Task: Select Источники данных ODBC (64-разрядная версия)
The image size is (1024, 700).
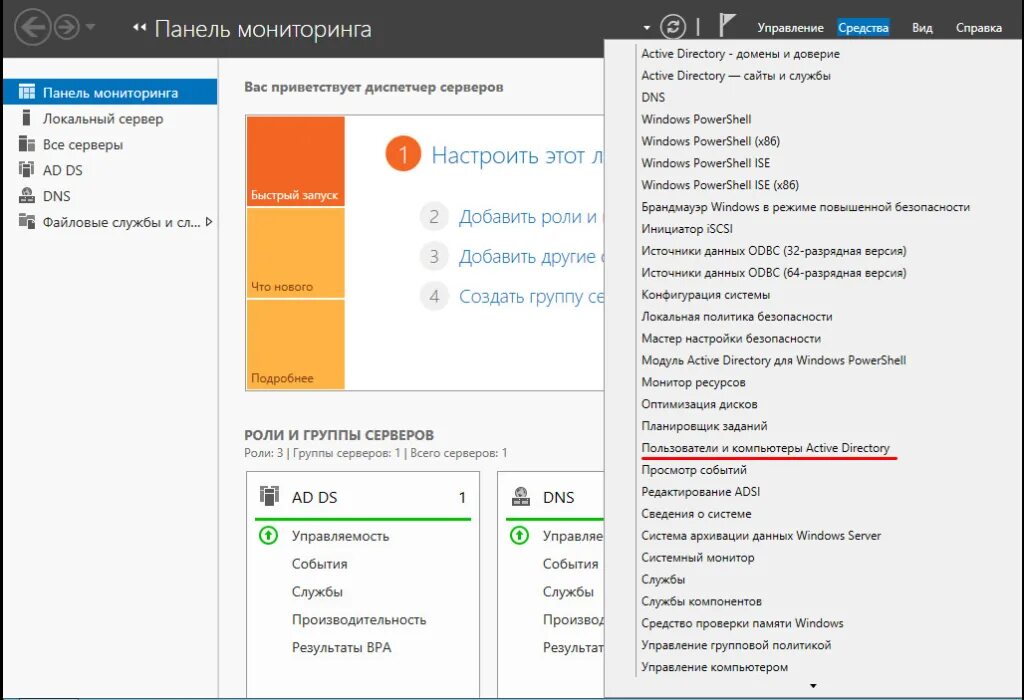Action: pos(774,272)
